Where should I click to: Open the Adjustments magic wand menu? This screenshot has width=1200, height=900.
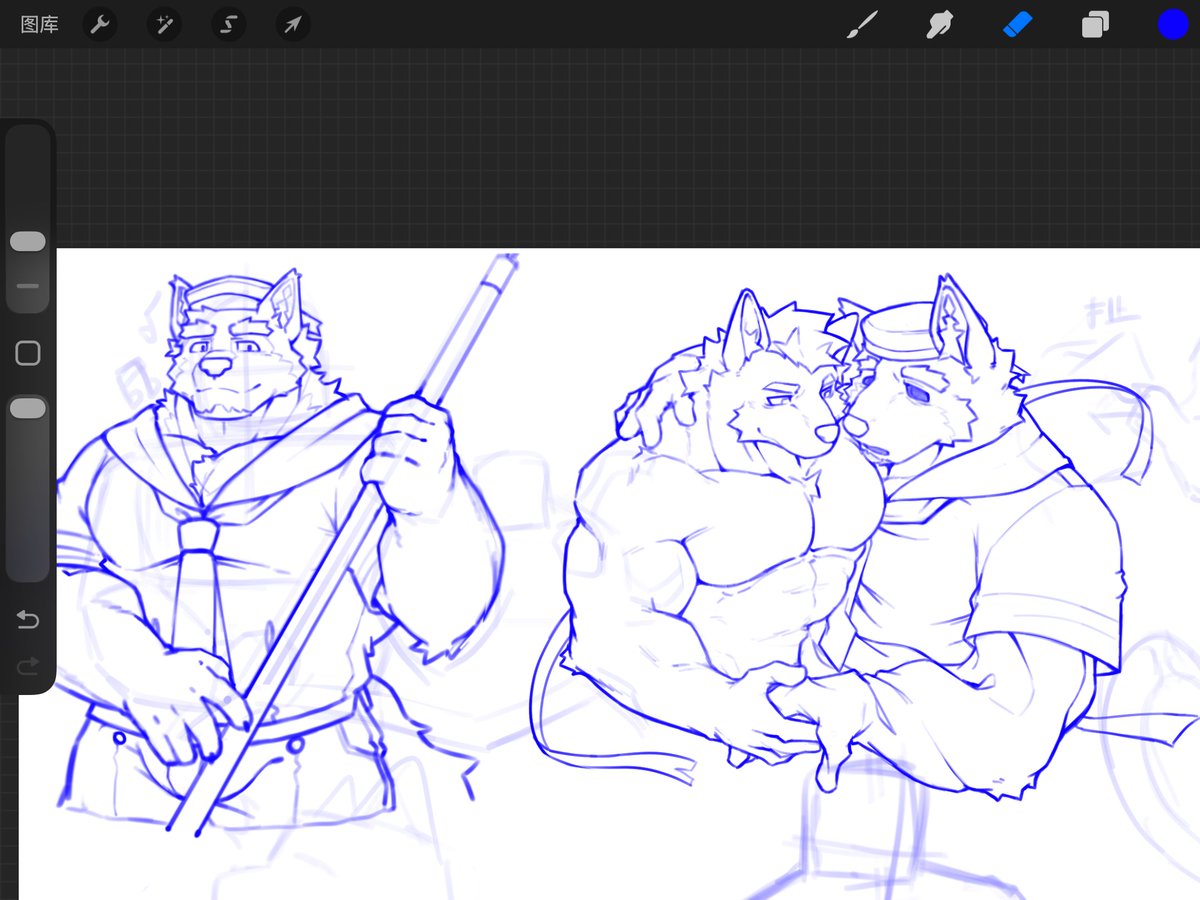click(x=164, y=25)
